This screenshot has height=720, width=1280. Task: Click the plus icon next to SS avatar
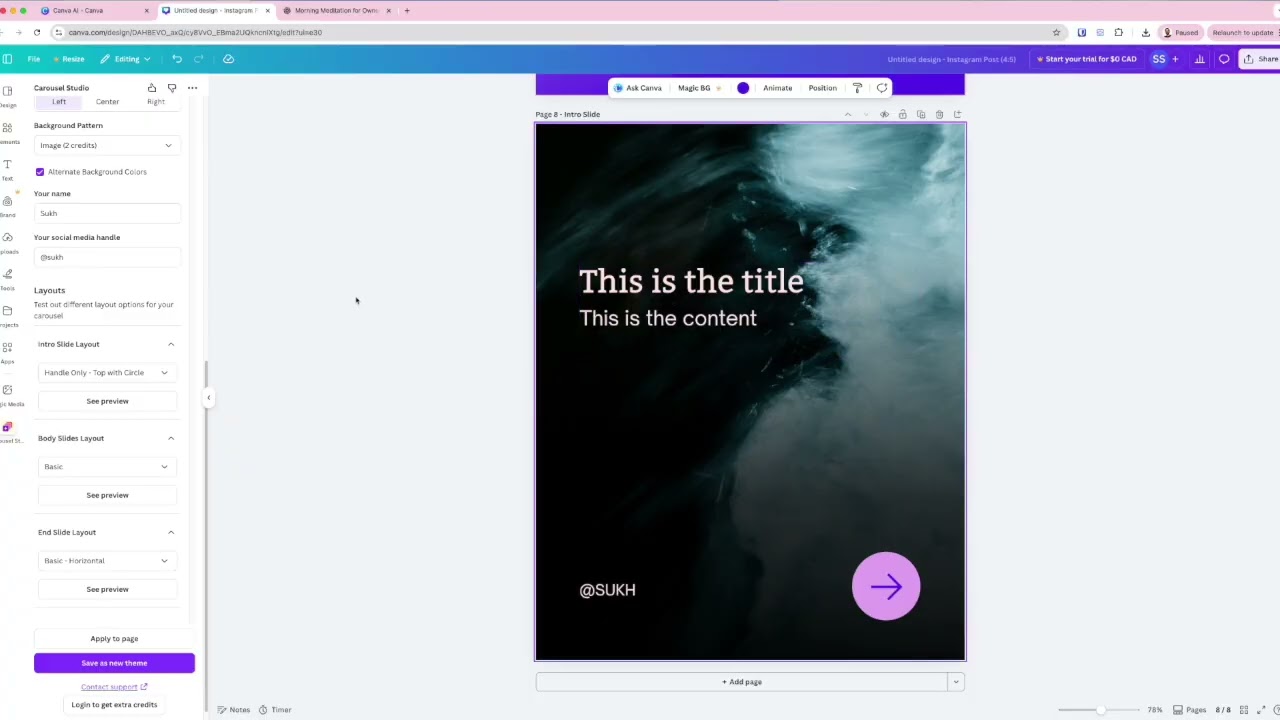(x=1175, y=59)
